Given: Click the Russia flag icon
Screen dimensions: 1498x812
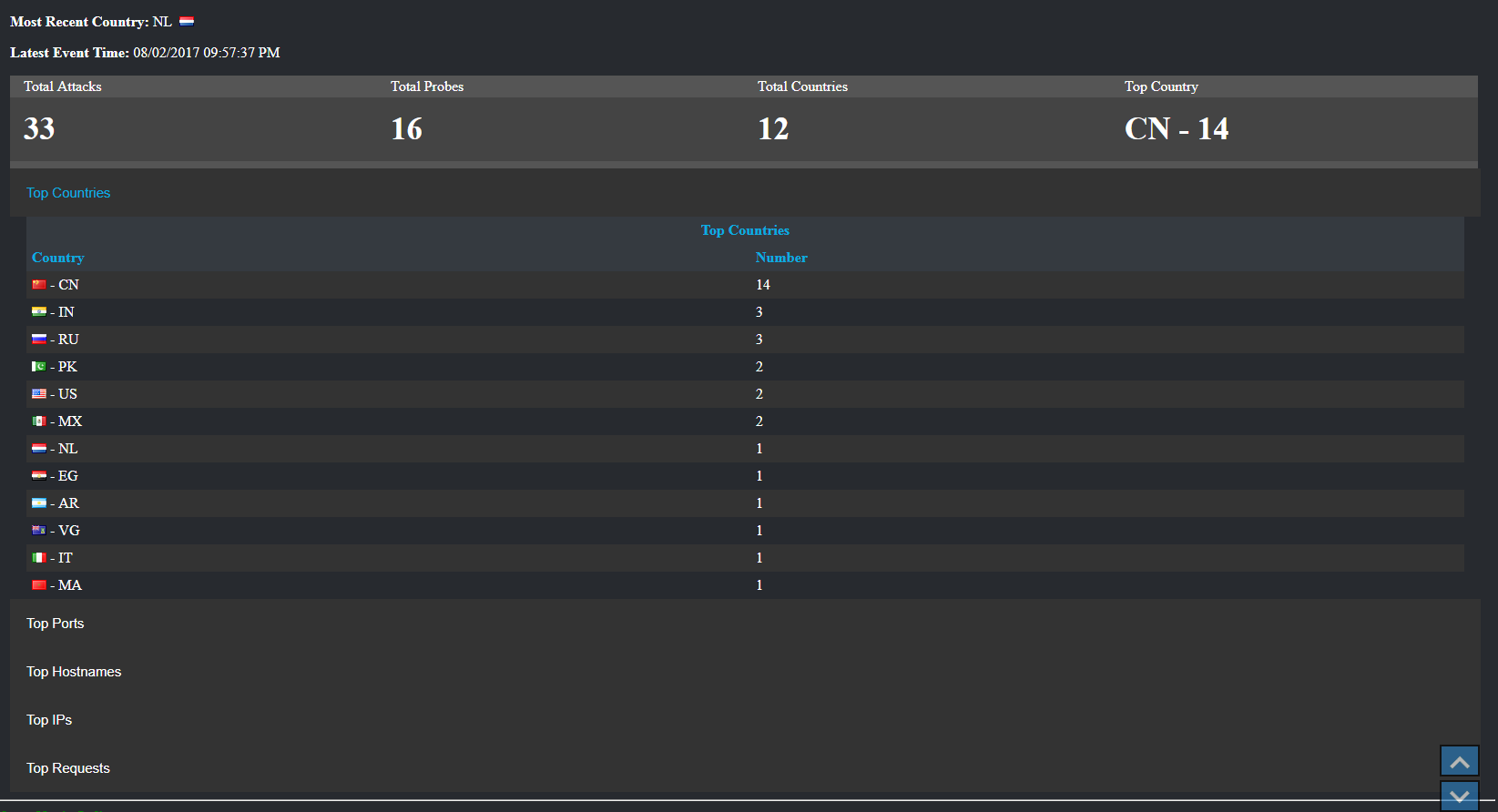Looking at the screenshot, I should pyautogui.click(x=39, y=340).
